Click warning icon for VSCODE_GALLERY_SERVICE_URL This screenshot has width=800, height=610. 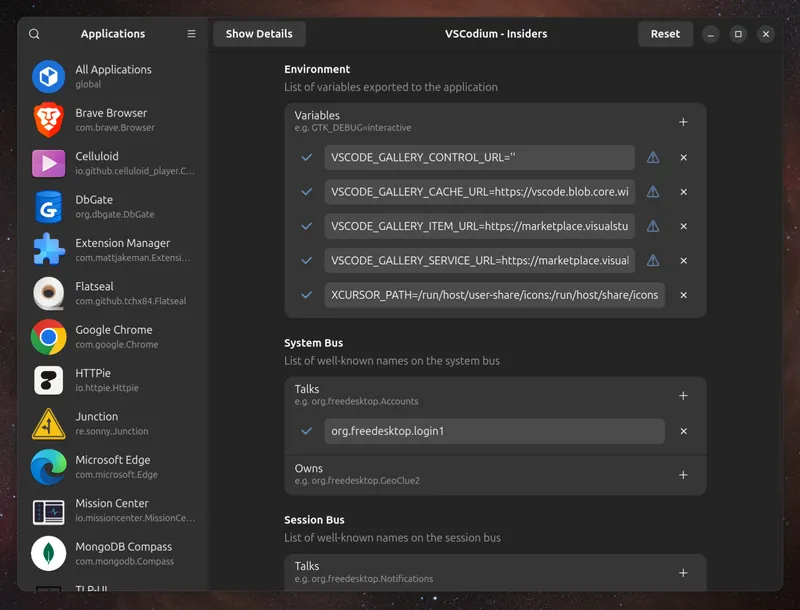653,261
